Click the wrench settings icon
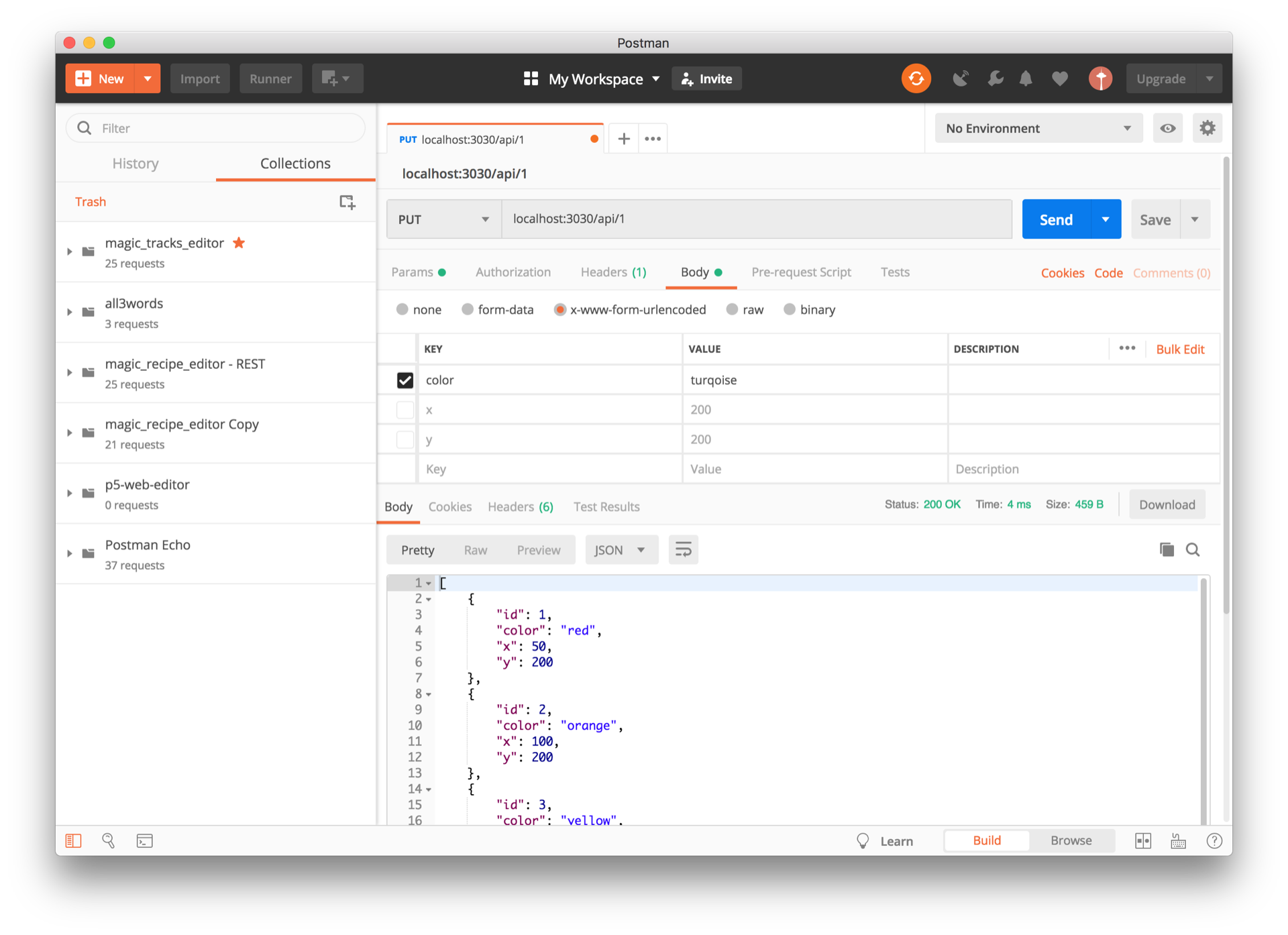 (x=995, y=78)
